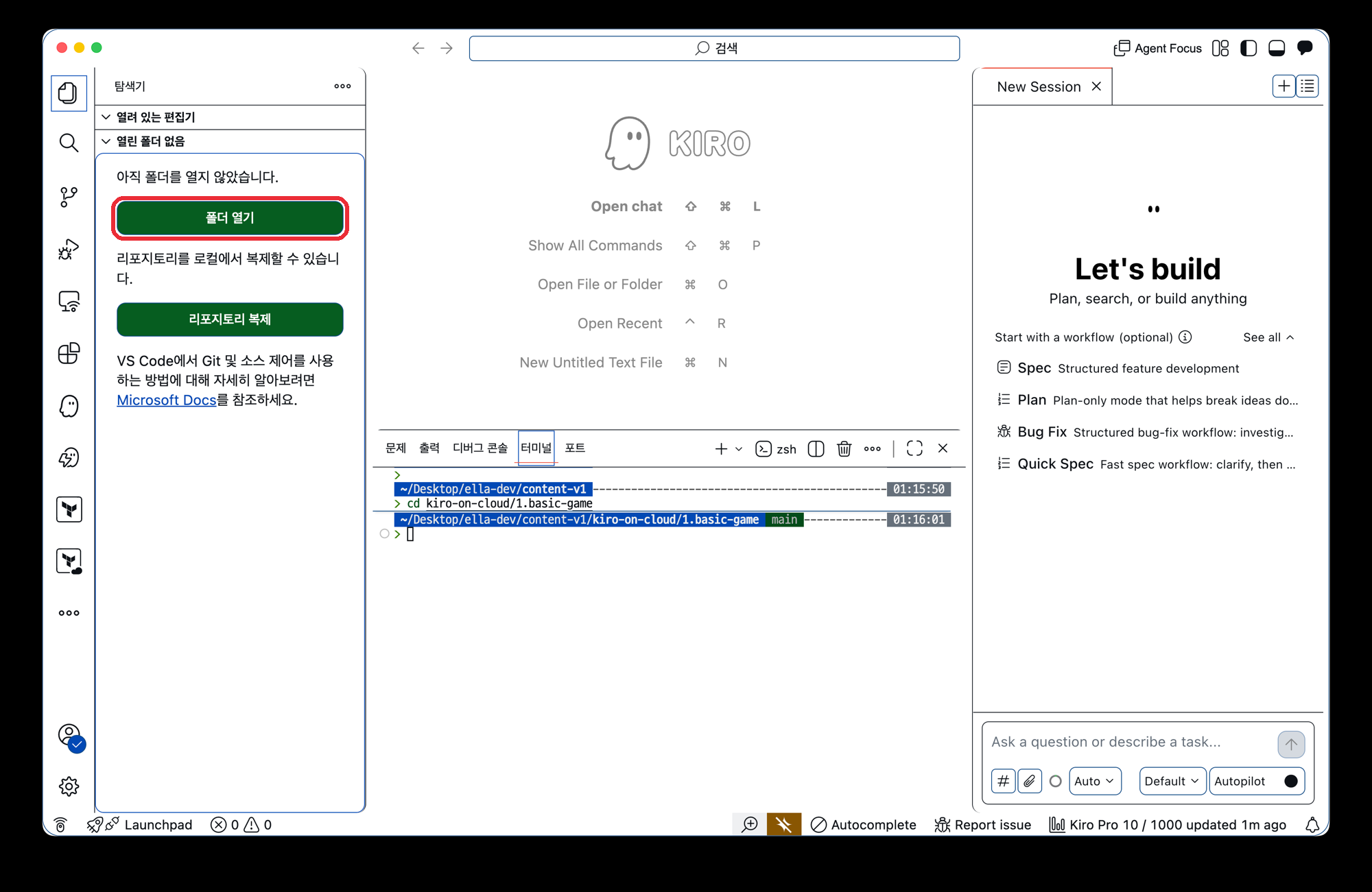This screenshot has width=1372, height=892.
Task: Toggle Autocomplete in the status bar
Action: [864, 825]
